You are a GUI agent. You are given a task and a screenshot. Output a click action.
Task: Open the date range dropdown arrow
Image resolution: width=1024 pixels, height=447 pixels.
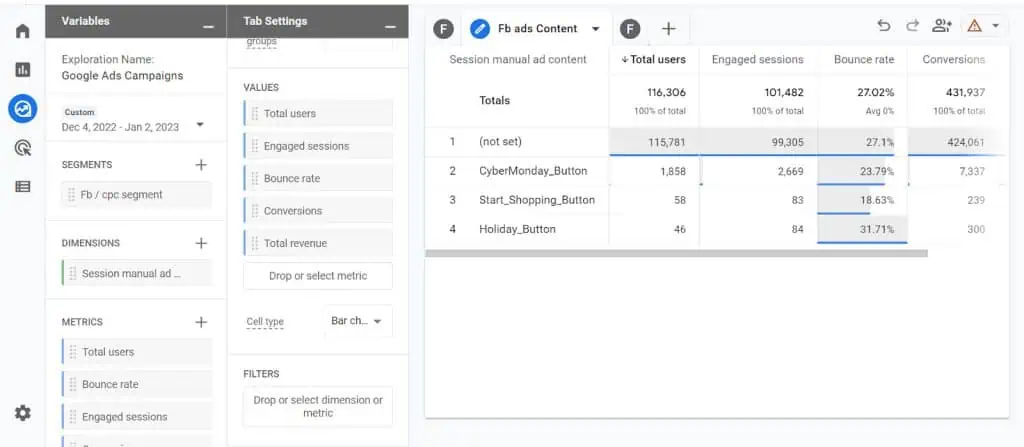(x=200, y=125)
